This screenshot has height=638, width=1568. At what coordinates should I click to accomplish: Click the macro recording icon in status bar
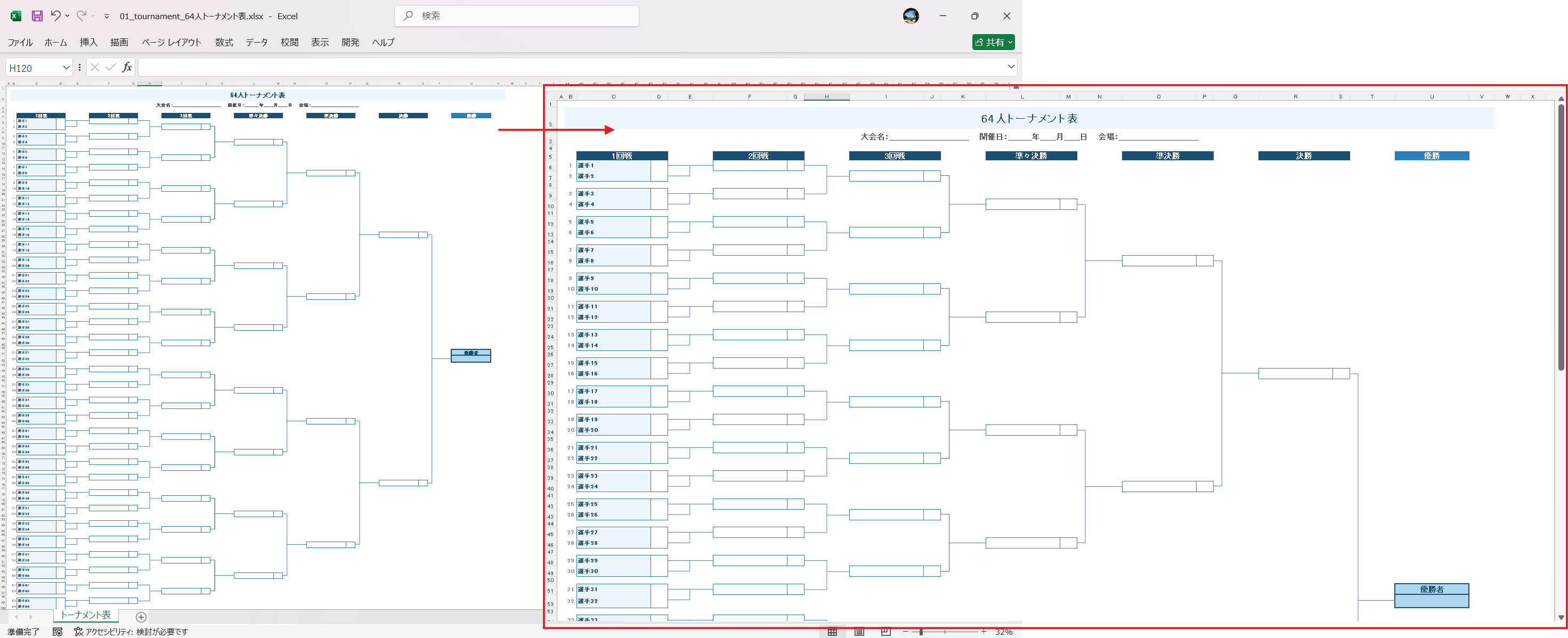(57, 631)
